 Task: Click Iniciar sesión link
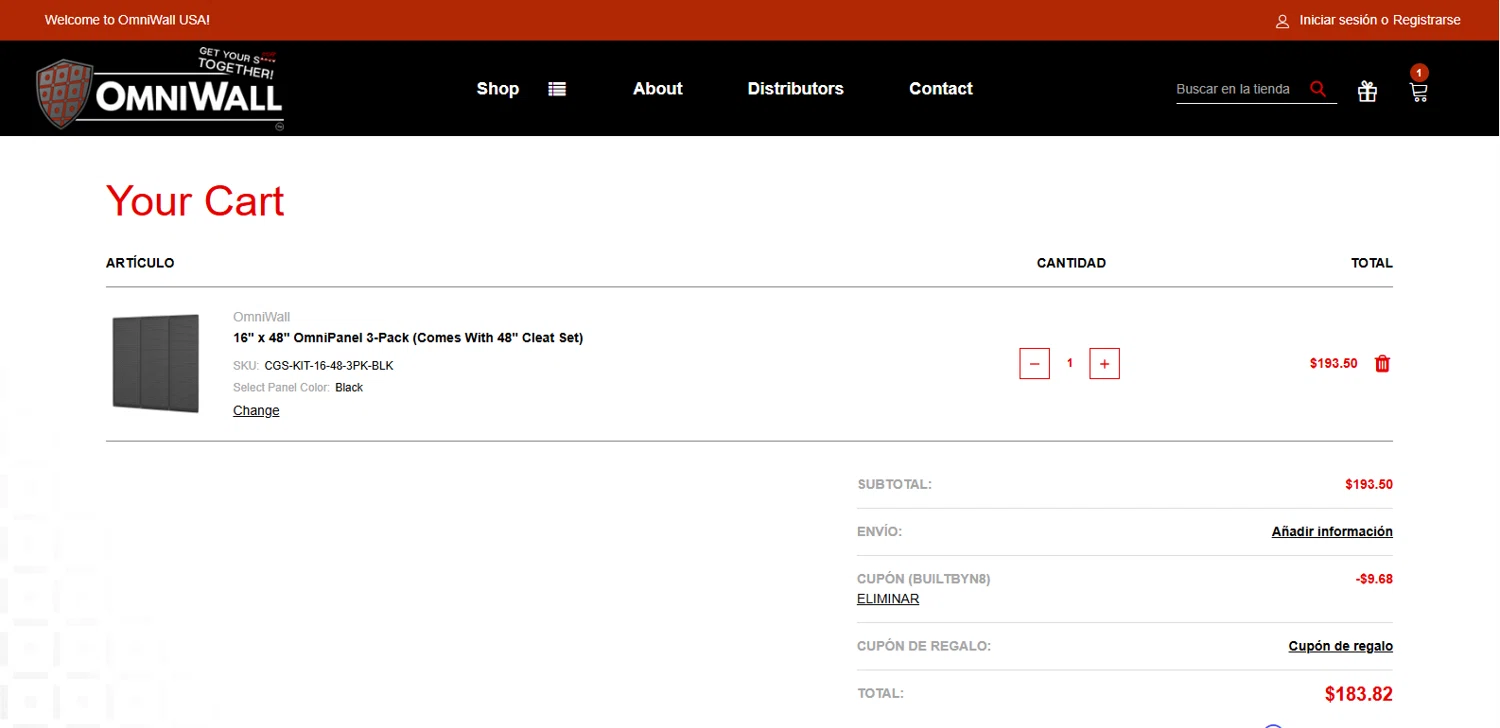tap(1337, 20)
